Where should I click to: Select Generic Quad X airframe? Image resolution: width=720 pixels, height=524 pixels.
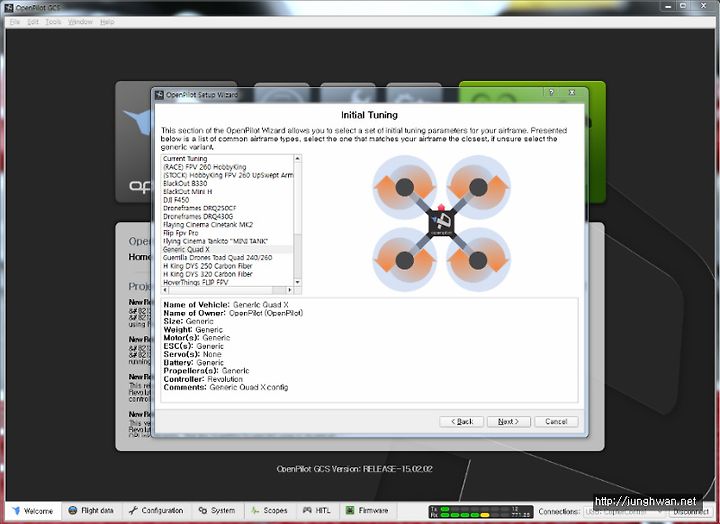[x=227, y=249]
